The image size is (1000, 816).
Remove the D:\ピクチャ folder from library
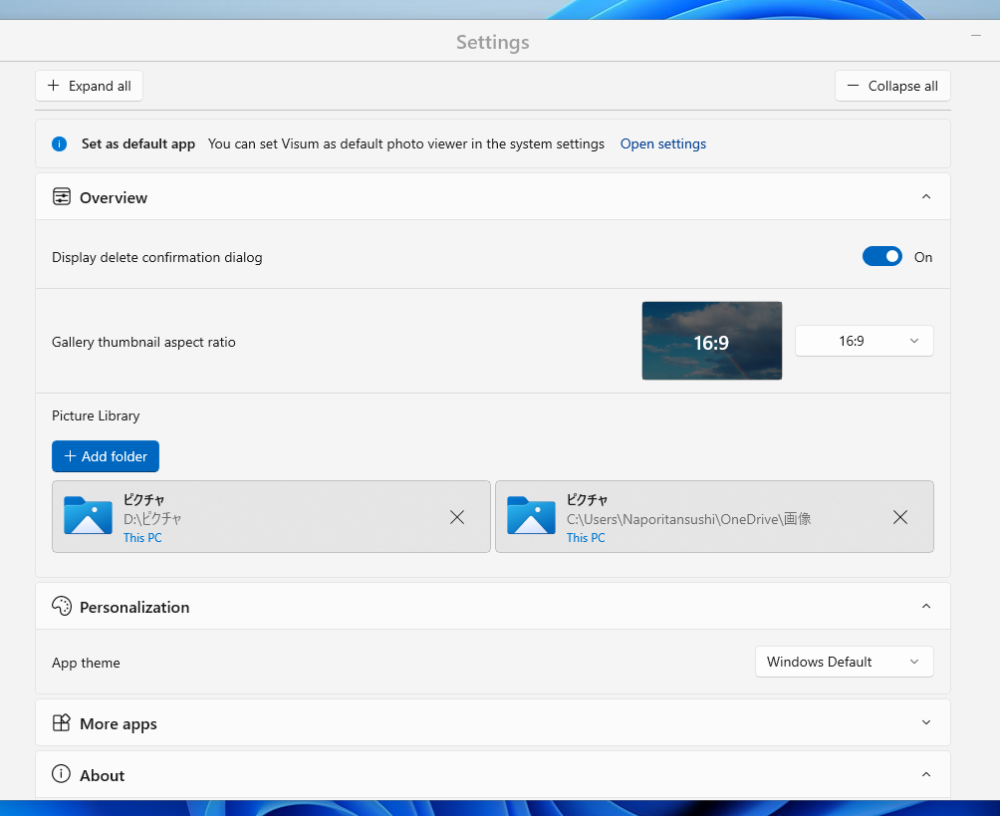[x=457, y=517]
